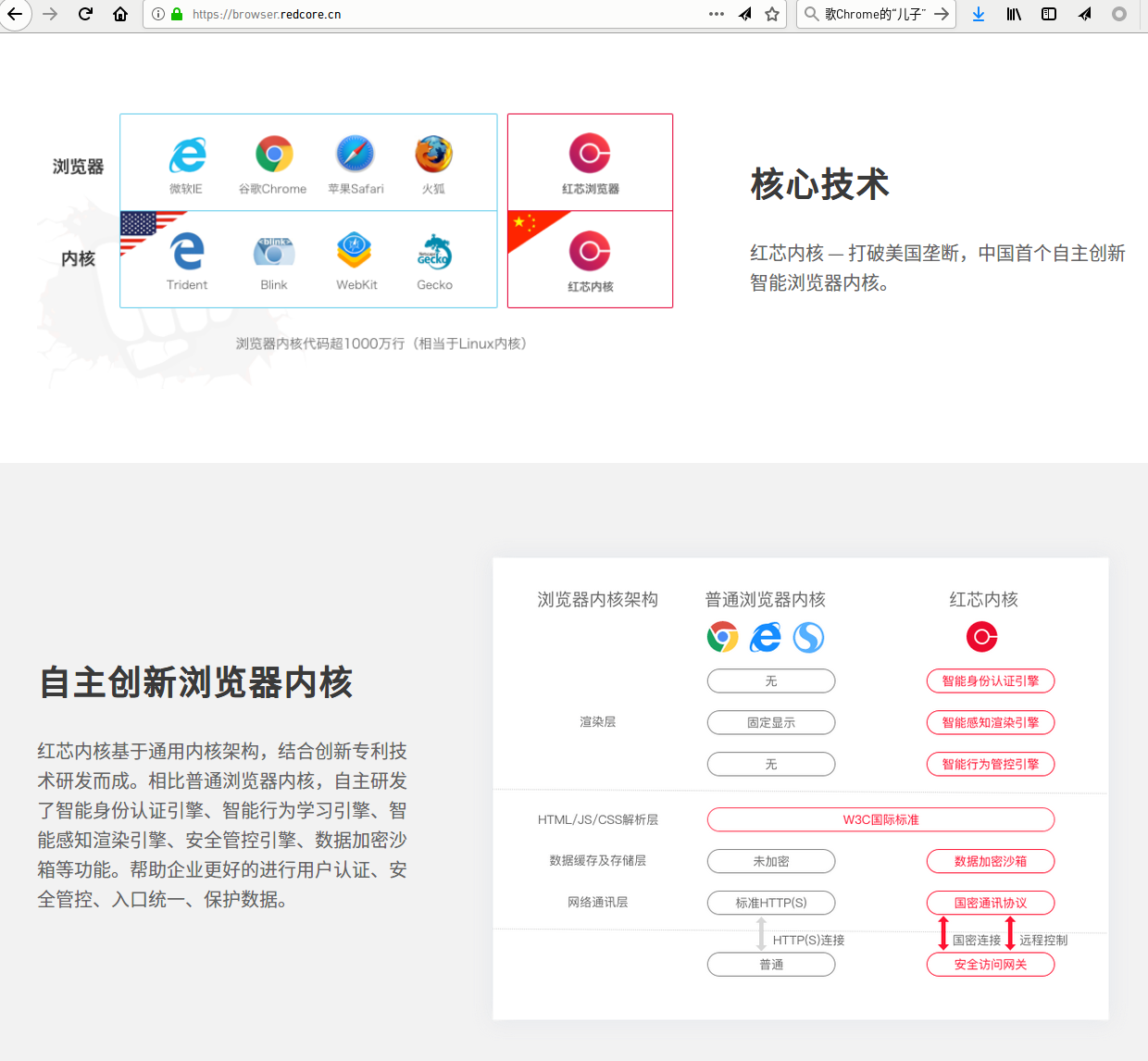Open the downloads panel
This screenshot has width=1148, height=1061.
click(x=979, y=14)
